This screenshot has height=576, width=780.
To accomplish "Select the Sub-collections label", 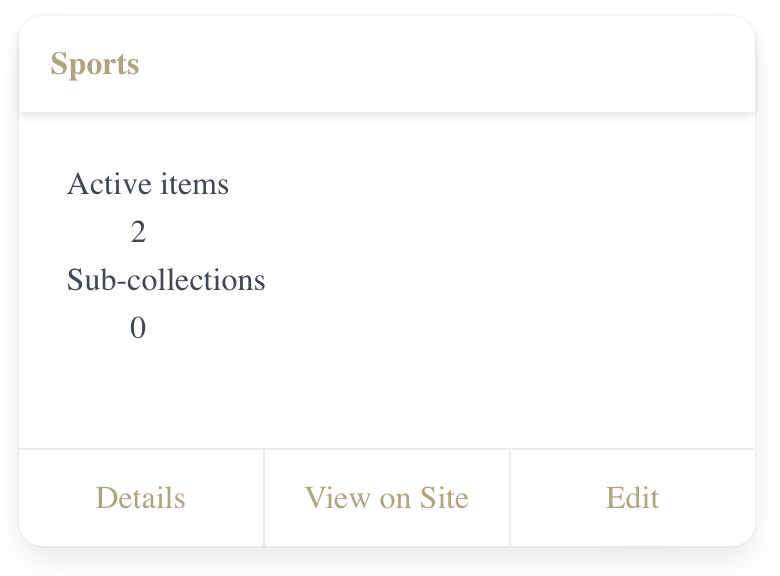I will 166,280.
